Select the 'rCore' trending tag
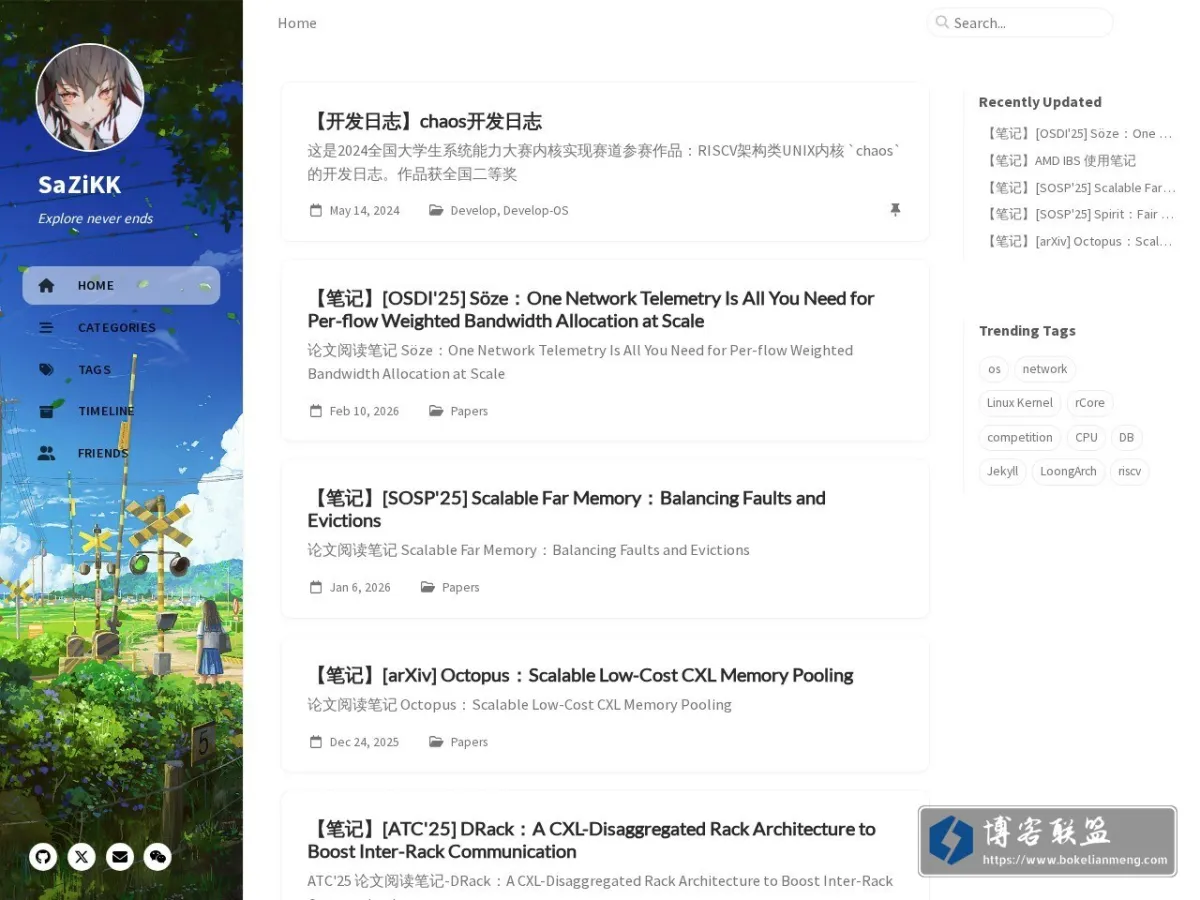This screenshot has width=1200, height=900. pyautogui.click(x=1090, y=403)
